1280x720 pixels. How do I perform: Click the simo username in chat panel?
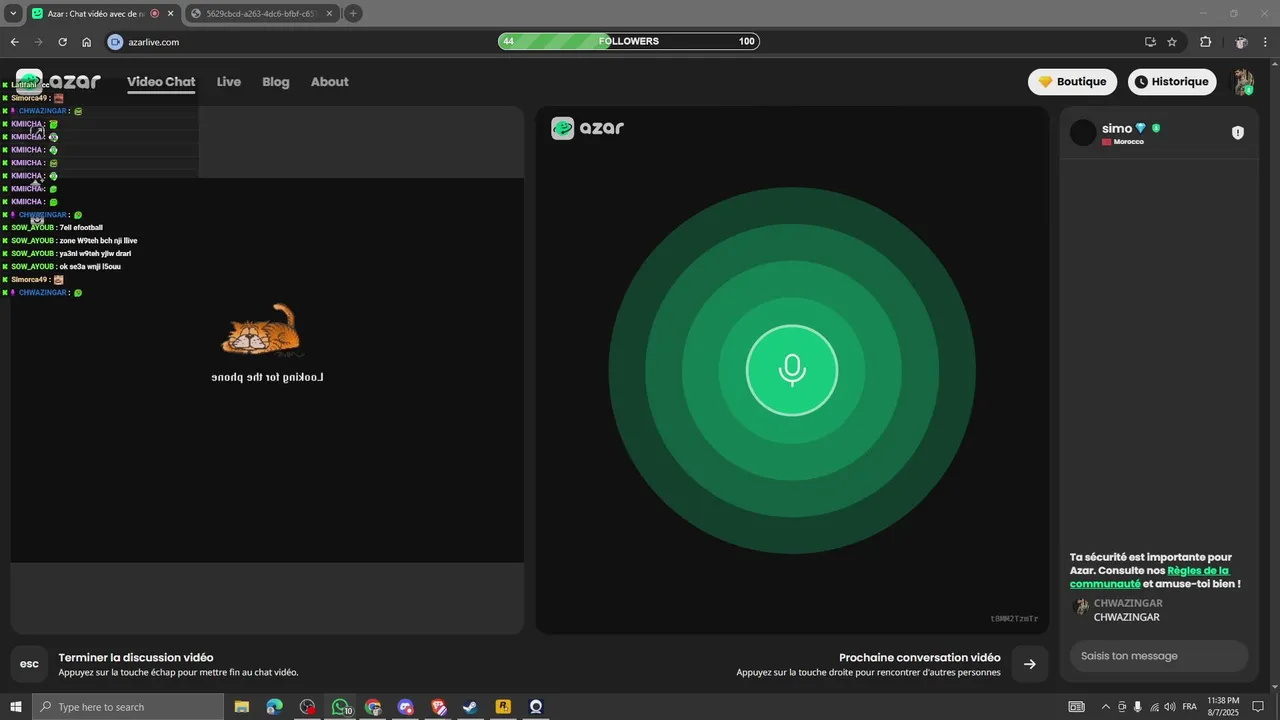click(x=1117, y=128)
